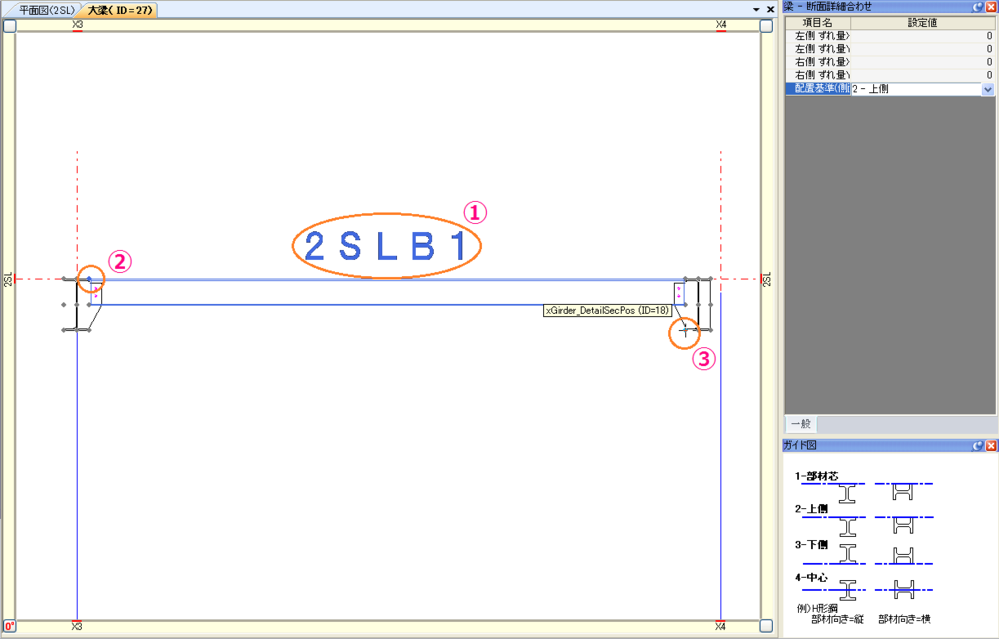Select the 大梁(ID=27) tab
Viewport: 999px width, 639px height.
click(x=120, y=10)
